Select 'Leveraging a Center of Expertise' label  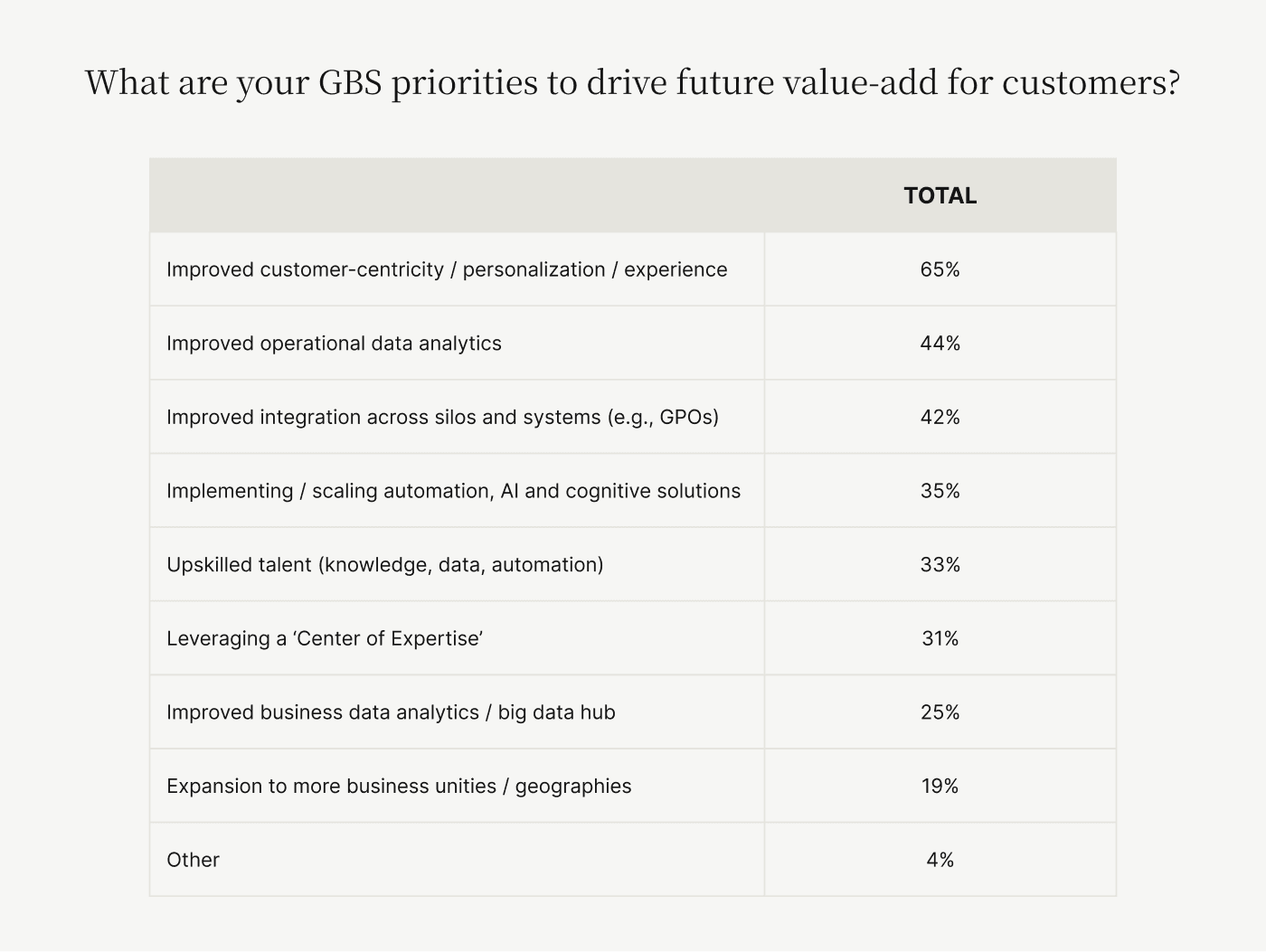[325, 638]
